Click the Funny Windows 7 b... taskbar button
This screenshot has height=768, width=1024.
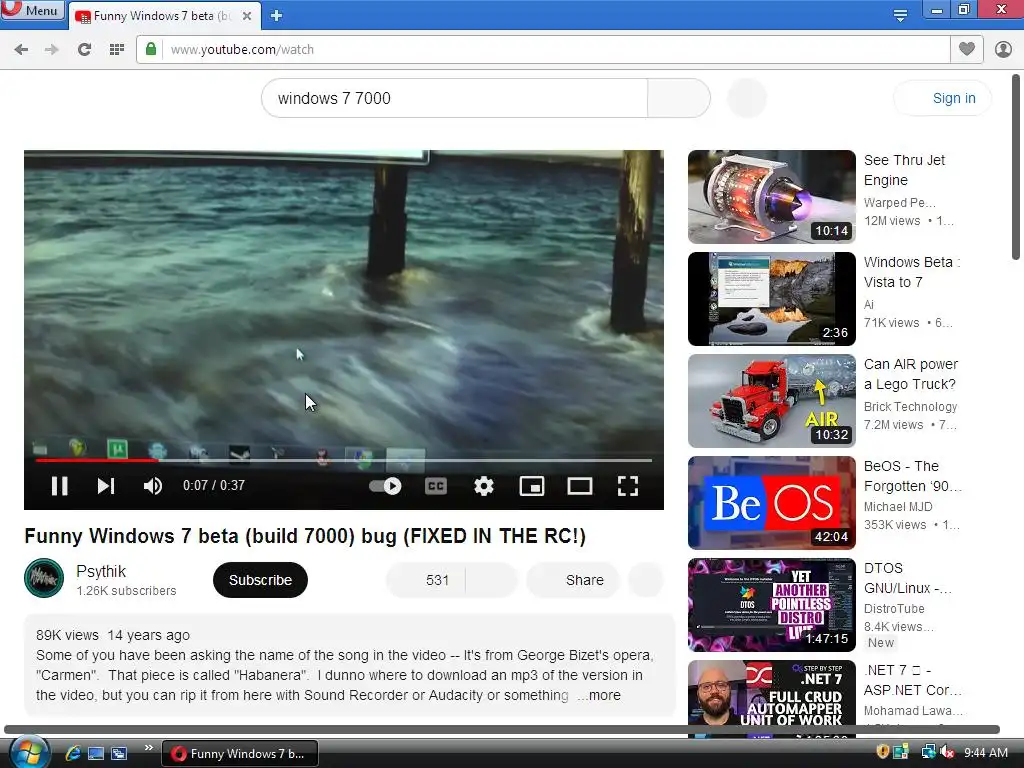239,753
